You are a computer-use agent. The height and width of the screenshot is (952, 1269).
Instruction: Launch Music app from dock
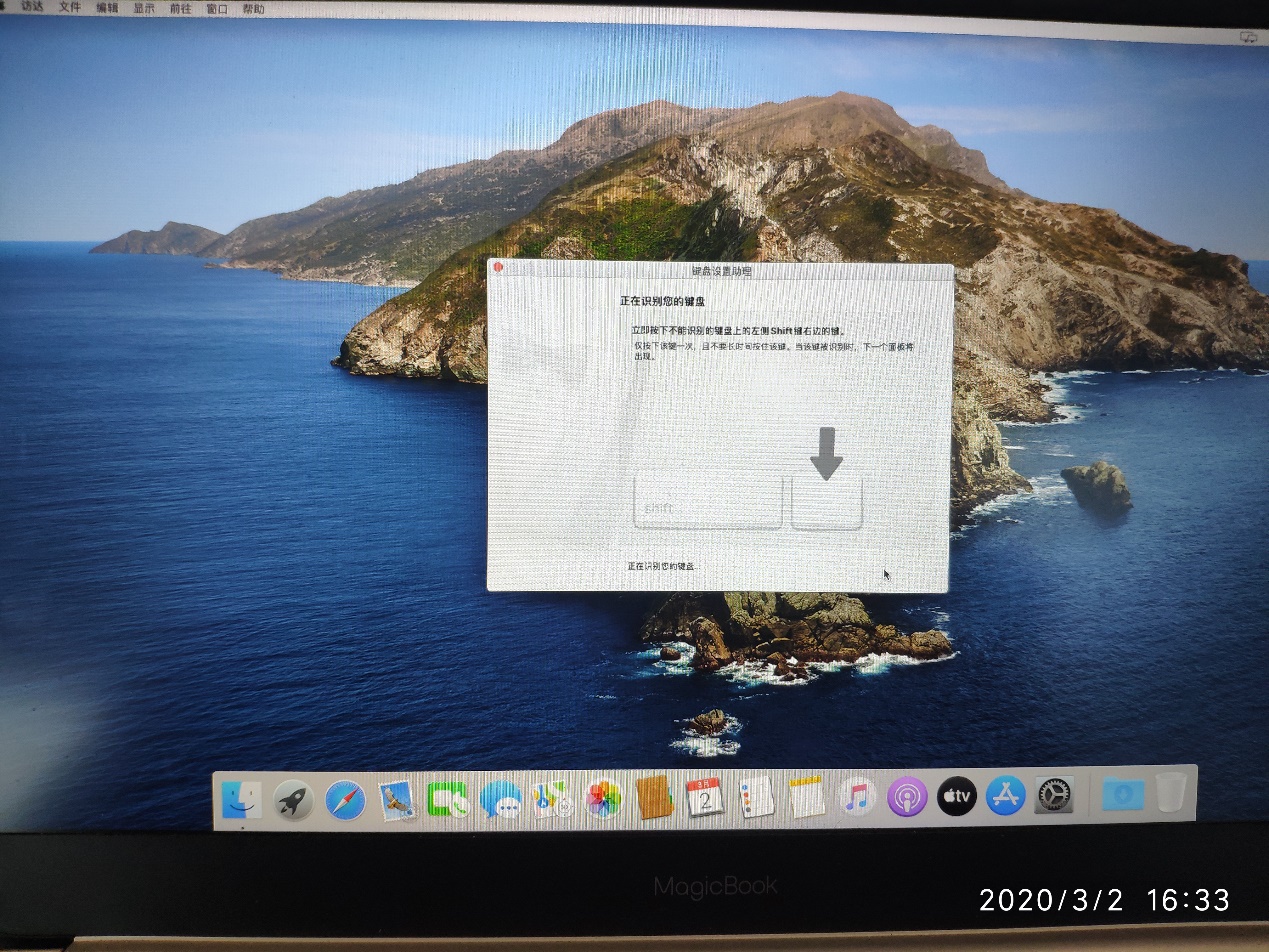pyautogui.click(x=857, y=797)
